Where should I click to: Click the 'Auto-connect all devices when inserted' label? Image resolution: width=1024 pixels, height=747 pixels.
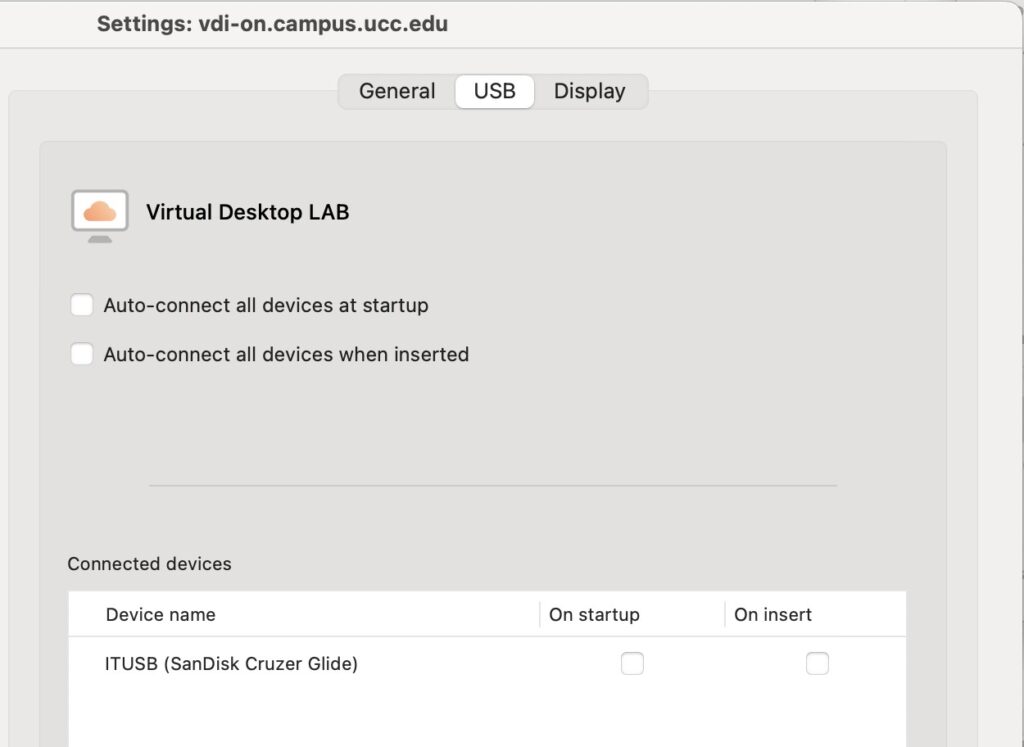tap(286, 354)
